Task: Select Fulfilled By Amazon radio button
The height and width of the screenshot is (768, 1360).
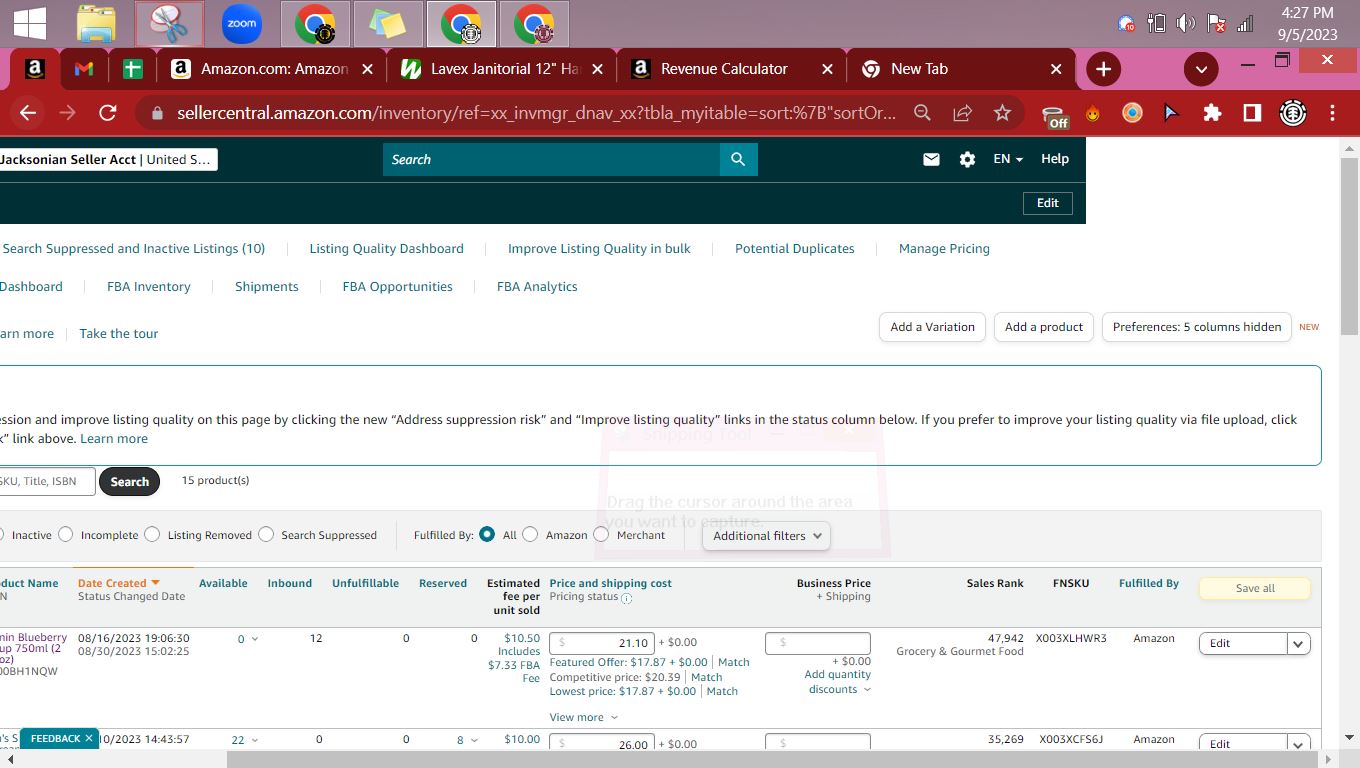Action: pyautogui.click(x=530, y=535)
